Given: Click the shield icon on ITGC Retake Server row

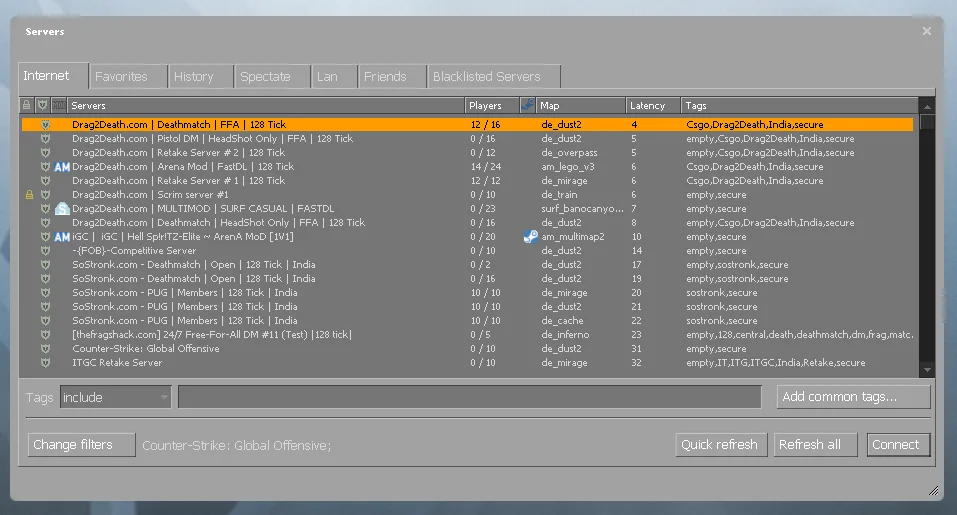Looking at the screenshot, I should 45,362.
